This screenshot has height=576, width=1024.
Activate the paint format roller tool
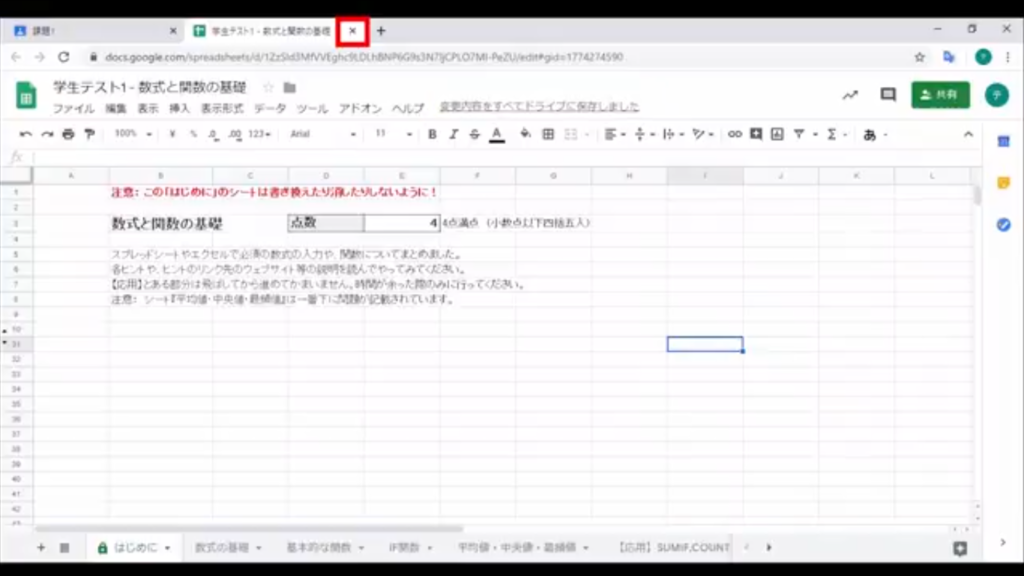(x=89, y=134)
